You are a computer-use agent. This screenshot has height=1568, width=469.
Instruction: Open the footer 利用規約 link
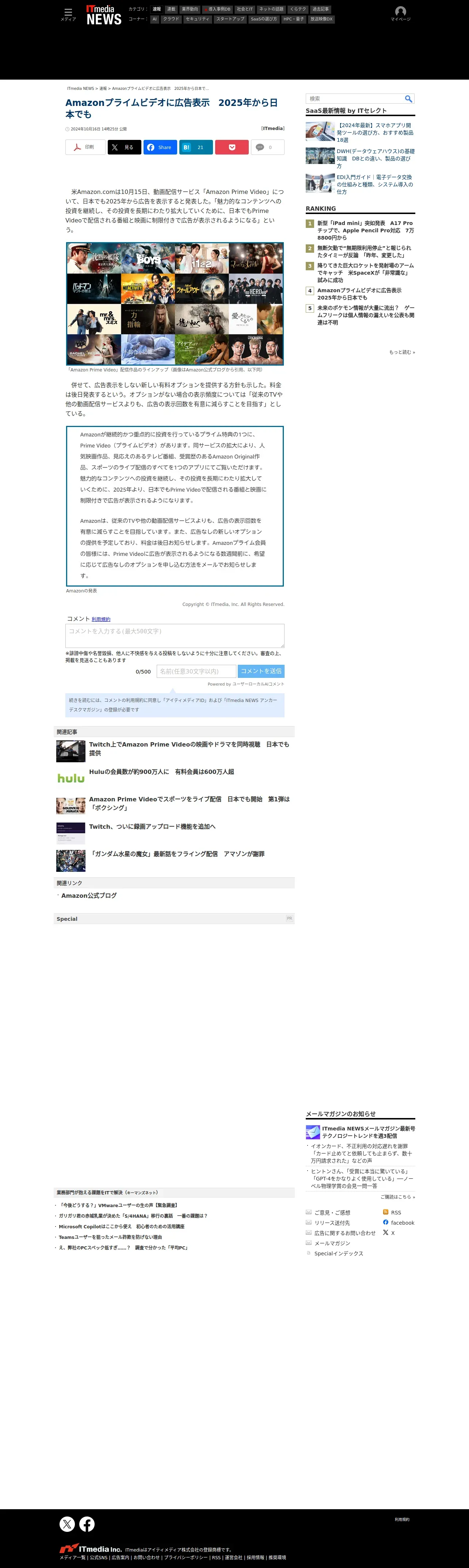pyautogui.click(x=402, y=1519)
